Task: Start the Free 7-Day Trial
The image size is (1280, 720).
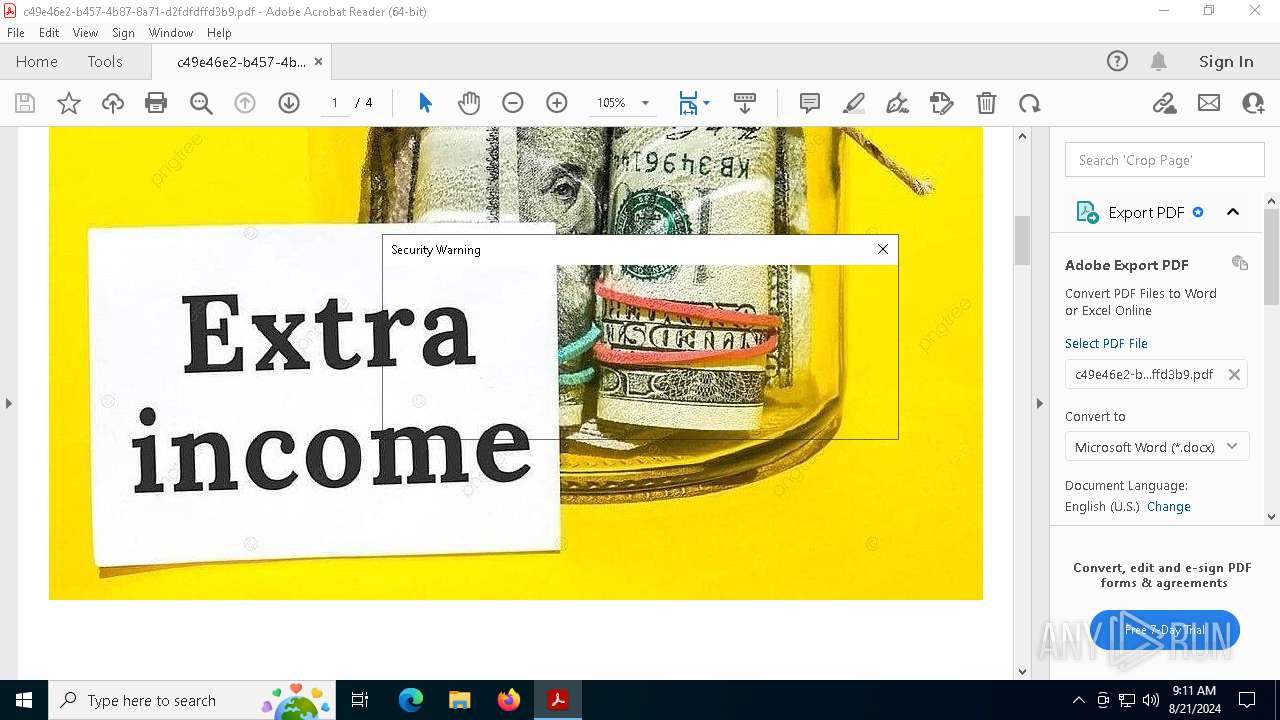Action: coord(1165,630)
